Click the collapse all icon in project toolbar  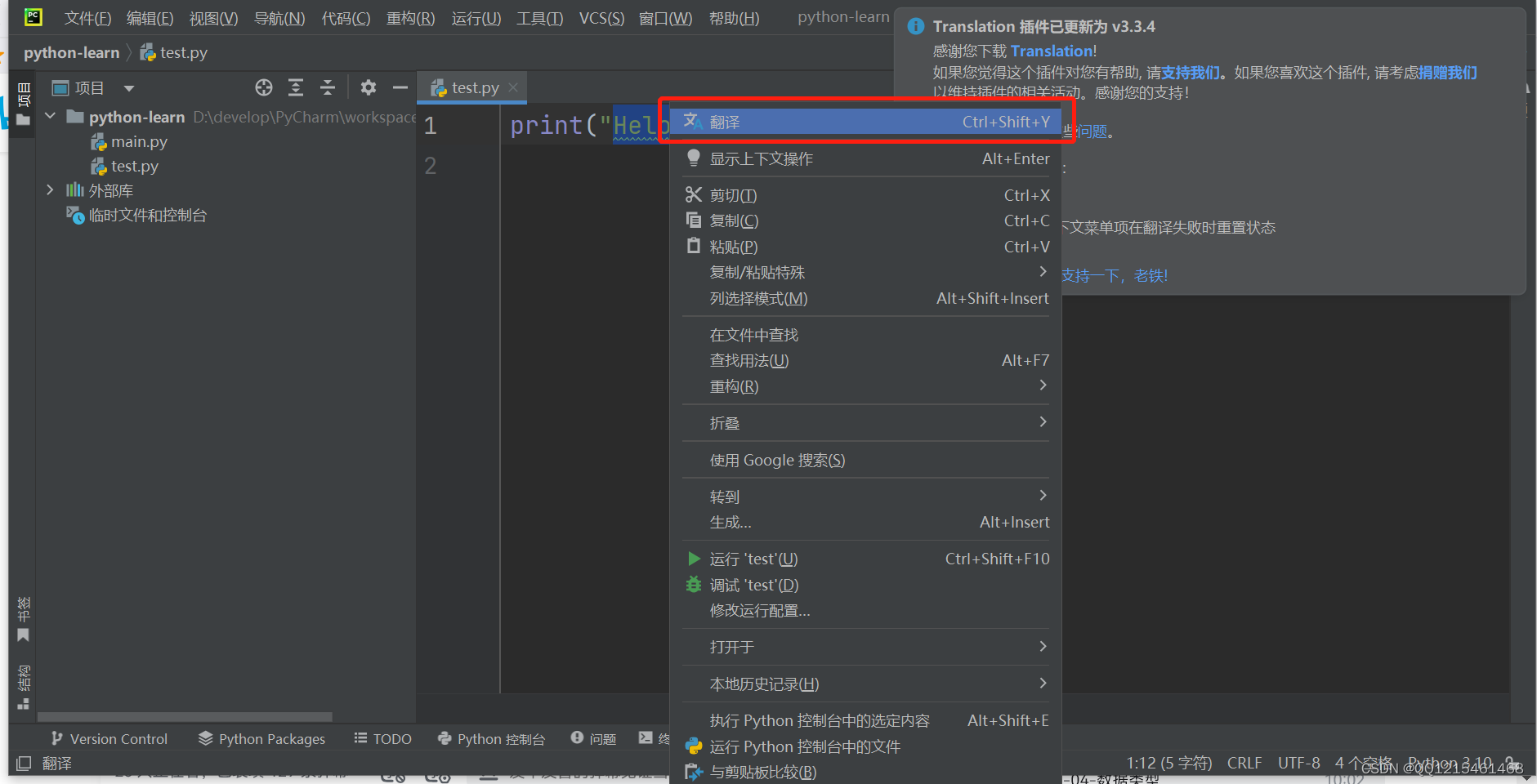[328, 87]
